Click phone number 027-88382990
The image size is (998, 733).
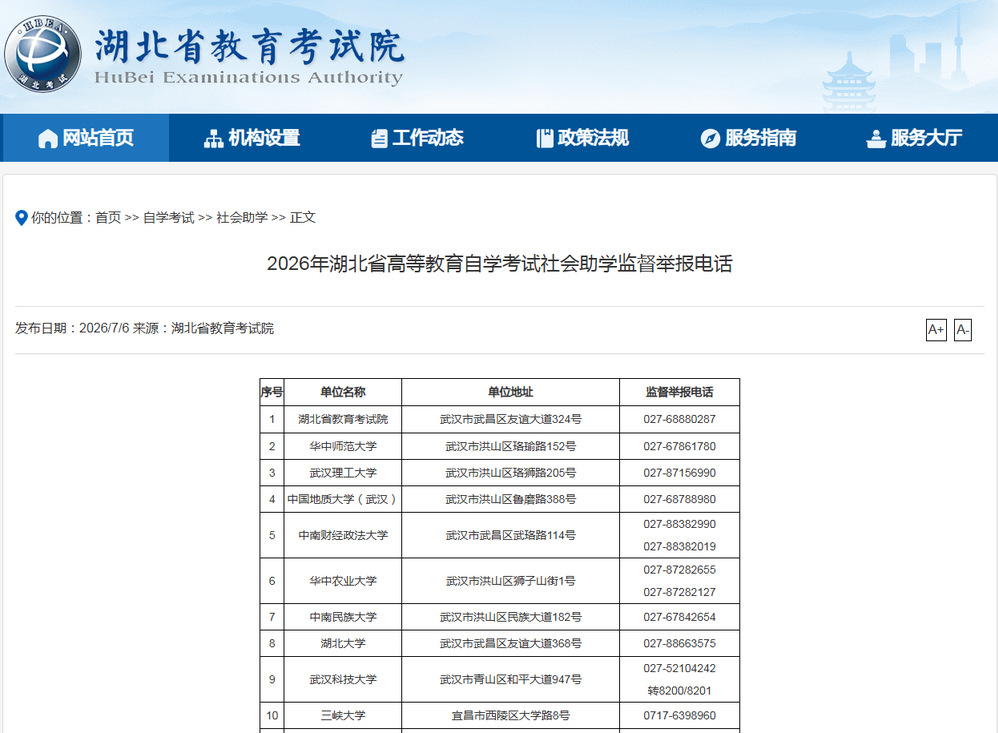coord(679,524)
